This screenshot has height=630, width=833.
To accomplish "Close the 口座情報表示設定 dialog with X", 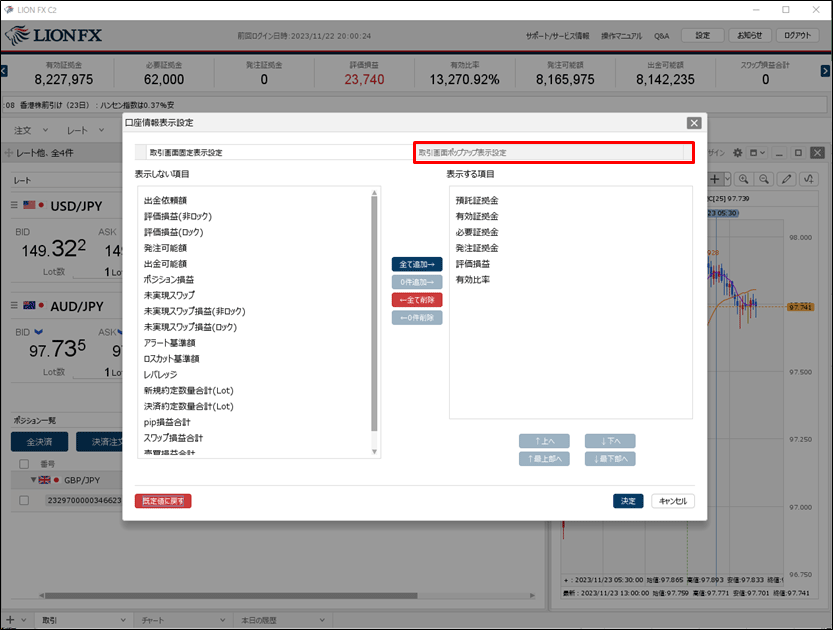I will pos(694,123).
